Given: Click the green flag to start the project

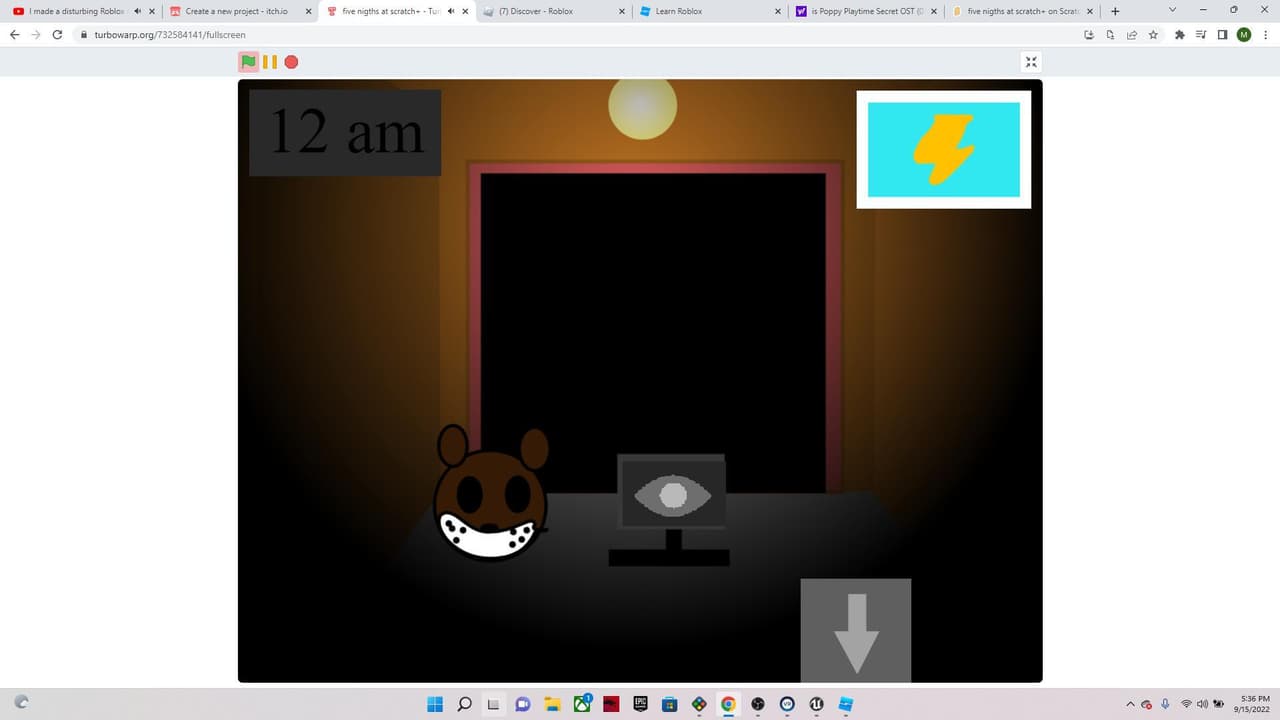Looking at the screenshot, I should coord(248,62).
